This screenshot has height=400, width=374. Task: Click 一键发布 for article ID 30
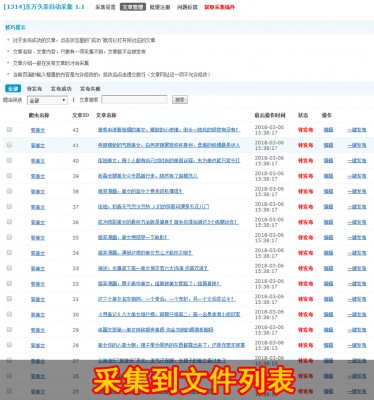[357, 314]
